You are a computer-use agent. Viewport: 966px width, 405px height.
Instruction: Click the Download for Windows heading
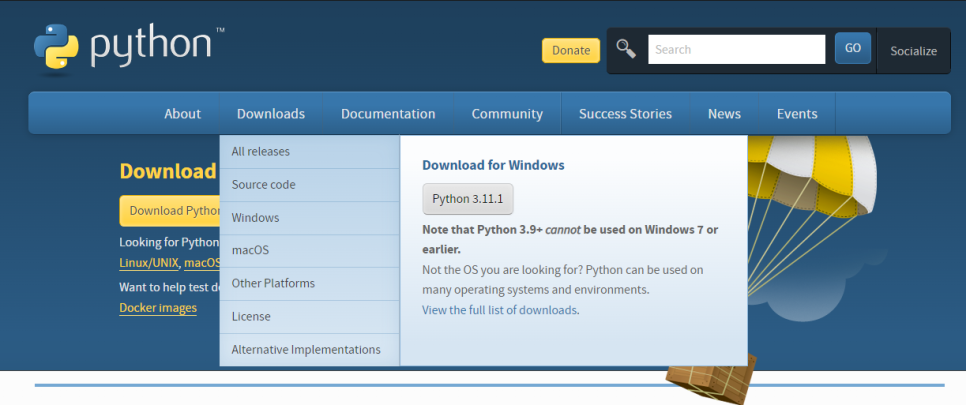pyautogui.click(x=493, y=165)
